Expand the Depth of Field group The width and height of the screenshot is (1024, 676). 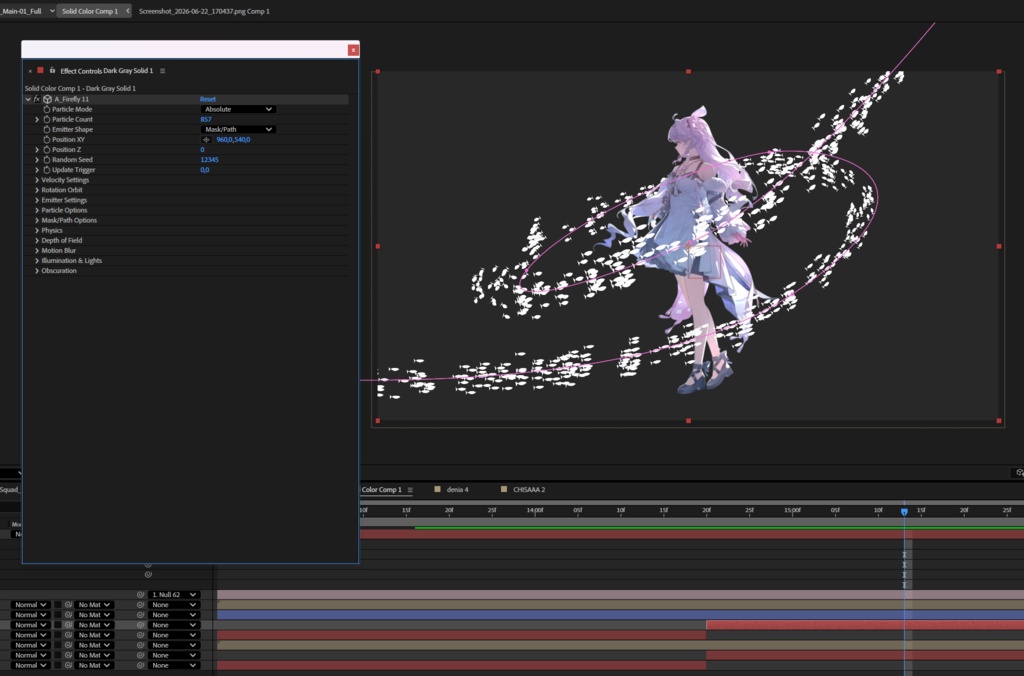[37, 240]
